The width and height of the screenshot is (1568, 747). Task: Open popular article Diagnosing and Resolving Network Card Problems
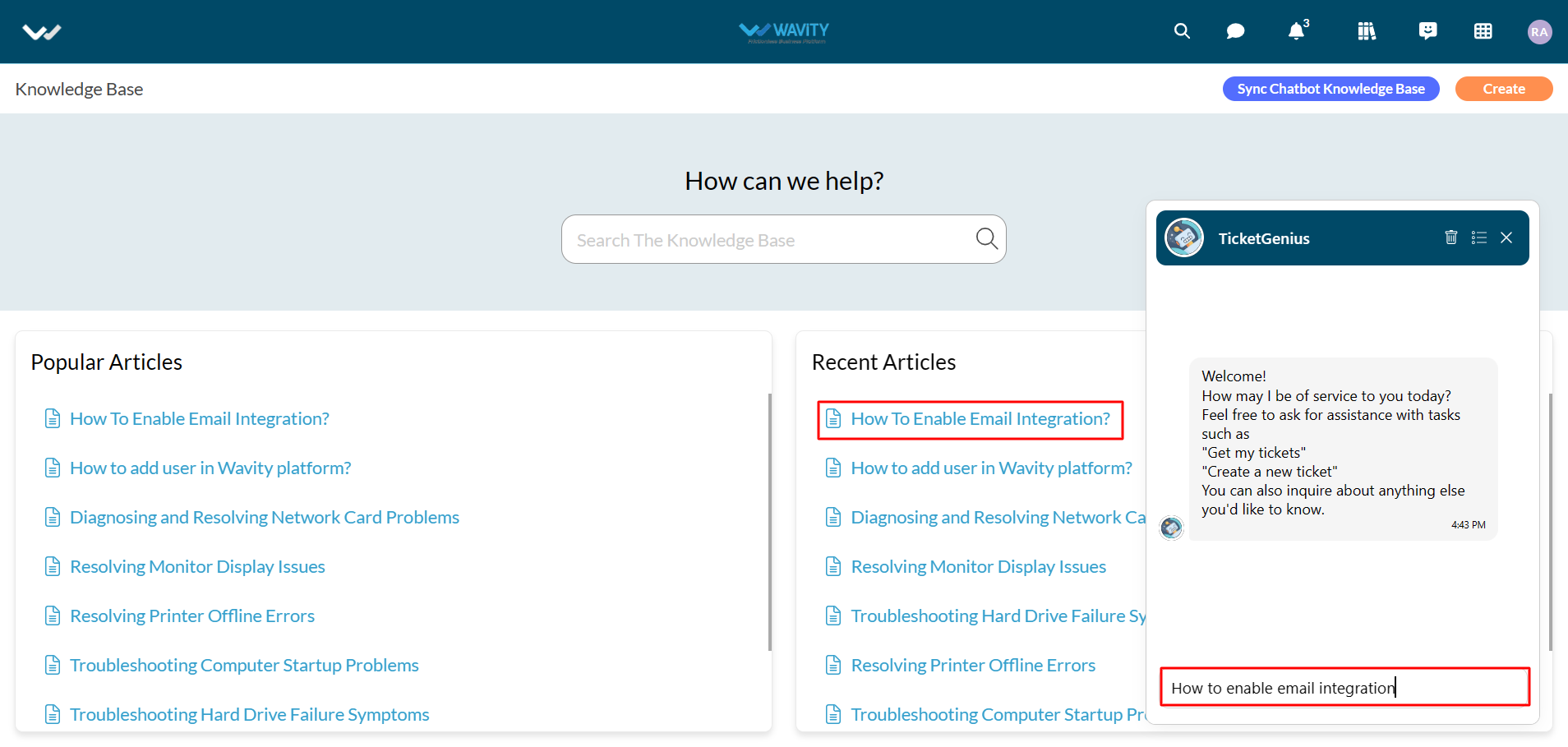point(265,518)
